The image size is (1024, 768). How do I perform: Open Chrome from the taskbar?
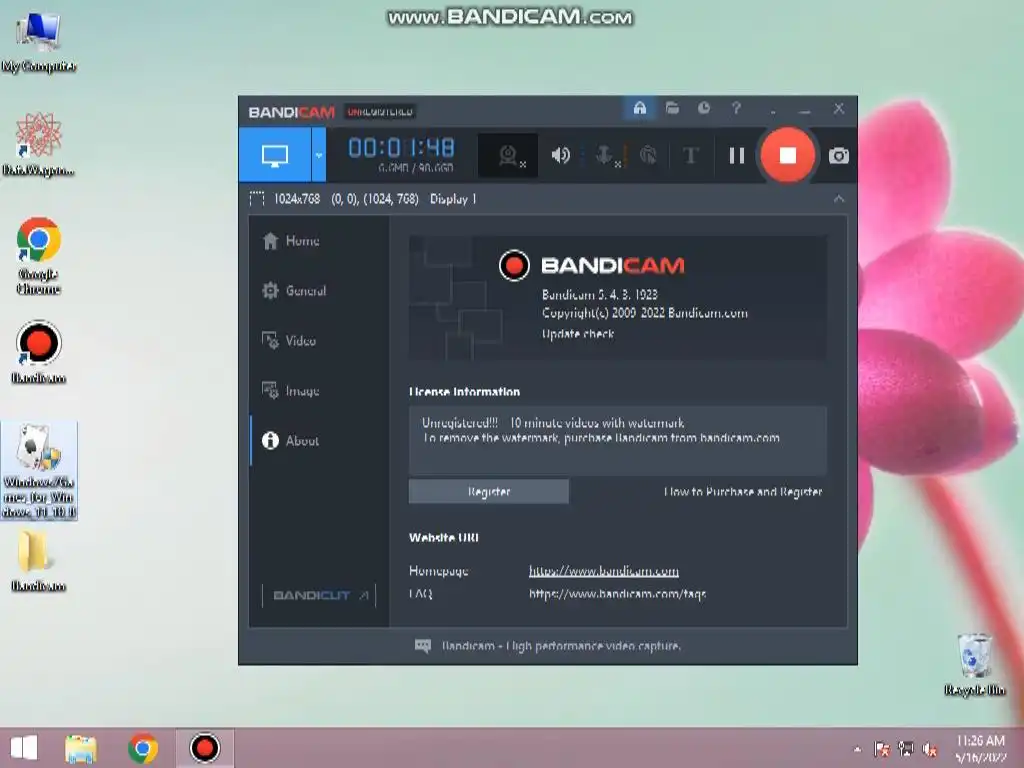pyautogui.click(x=142, y=748)
